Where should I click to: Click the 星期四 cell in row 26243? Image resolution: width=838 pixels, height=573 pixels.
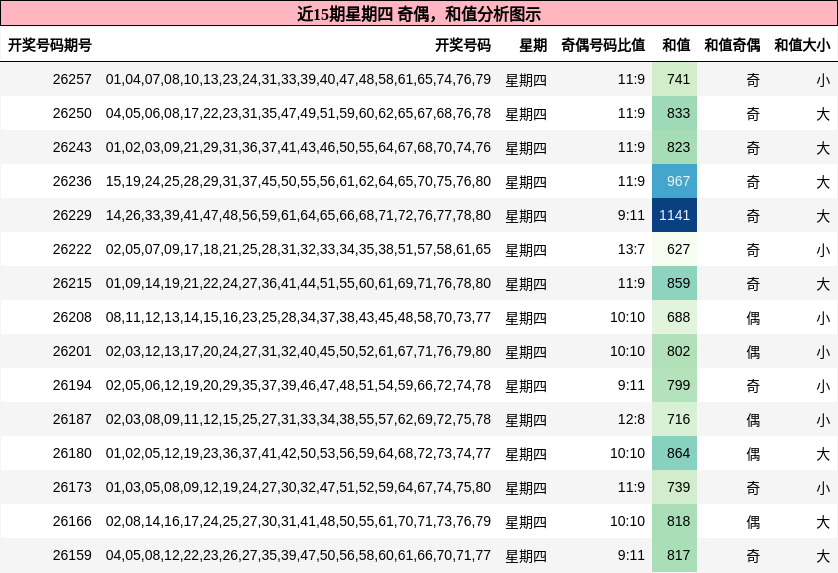tap(526, 148)
